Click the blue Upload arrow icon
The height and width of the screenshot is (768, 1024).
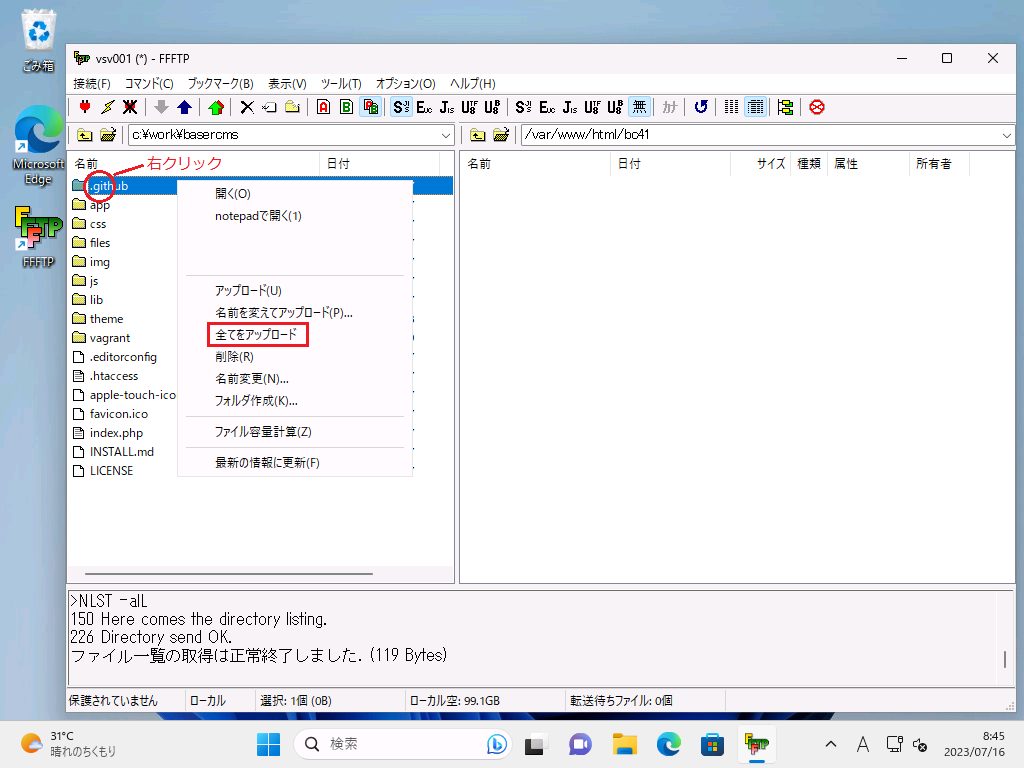[x=184, y=107]
